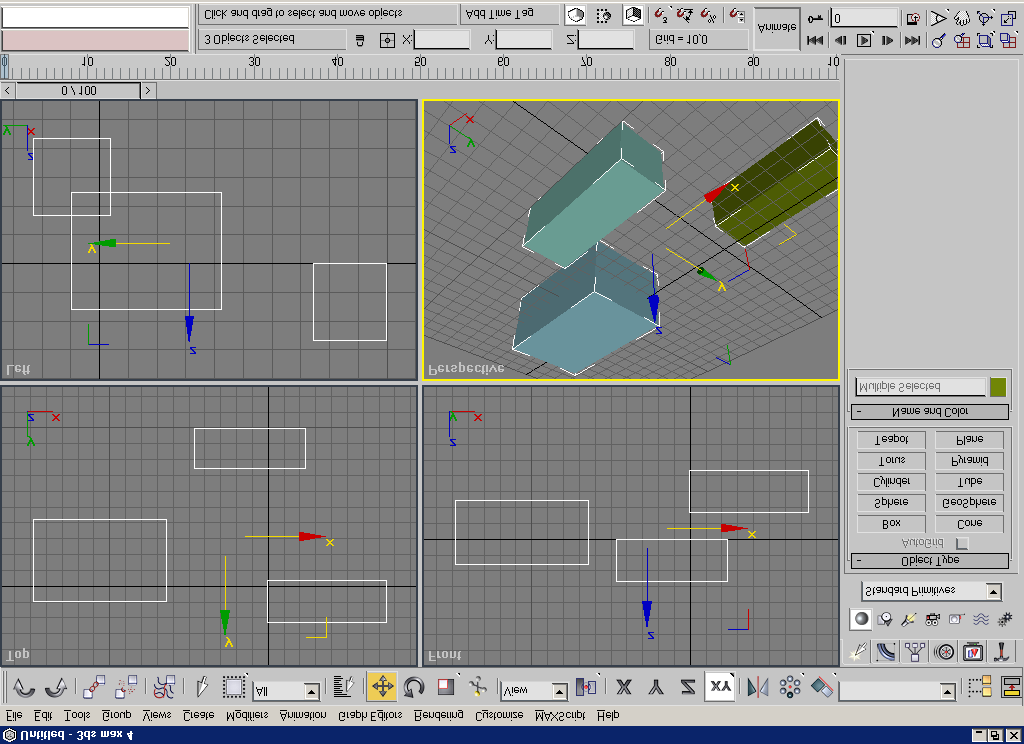Open Time Configuration icon beside frame field
Screen dimensions: 1024x744
914,18
